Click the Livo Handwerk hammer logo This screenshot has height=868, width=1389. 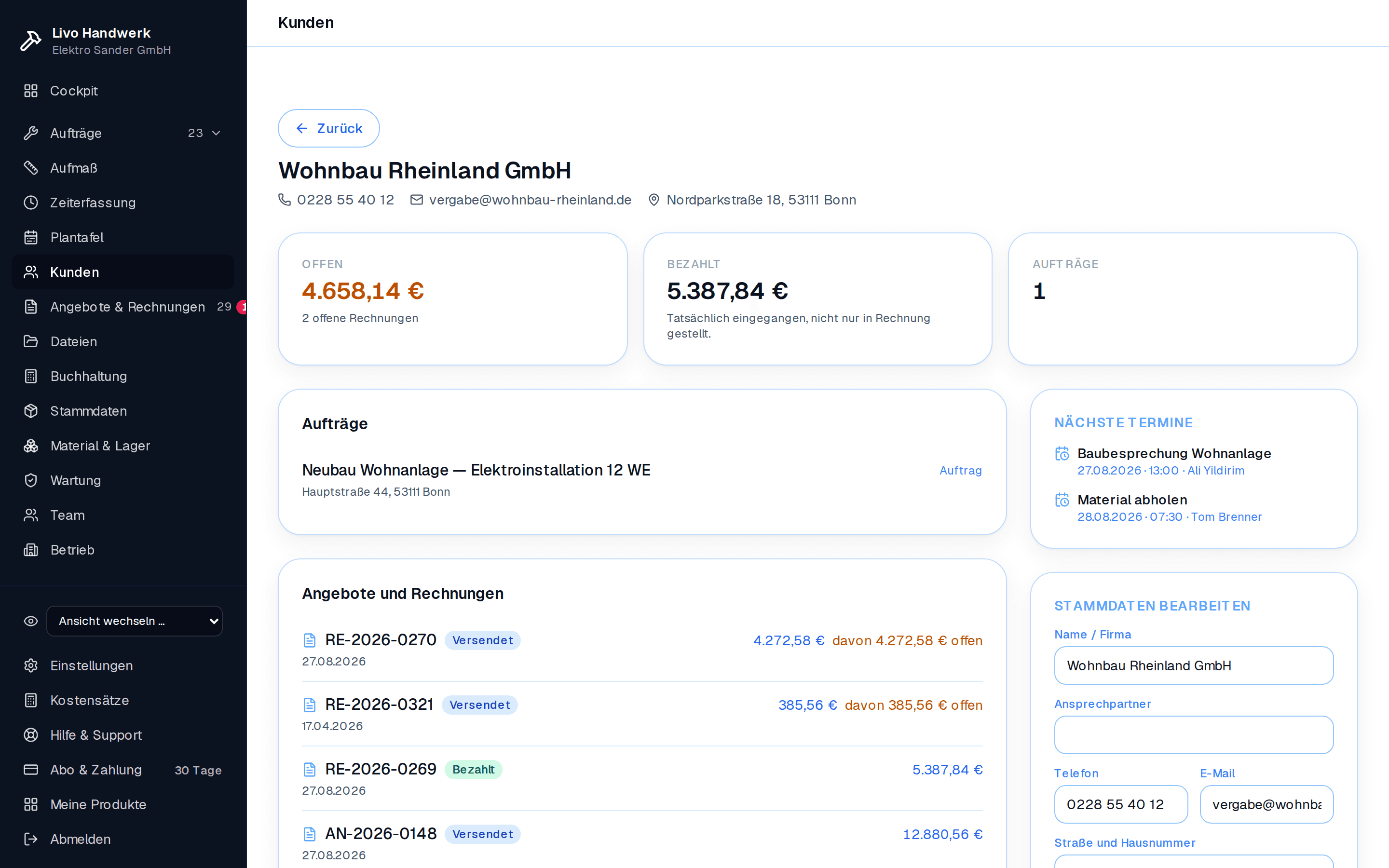31,41
